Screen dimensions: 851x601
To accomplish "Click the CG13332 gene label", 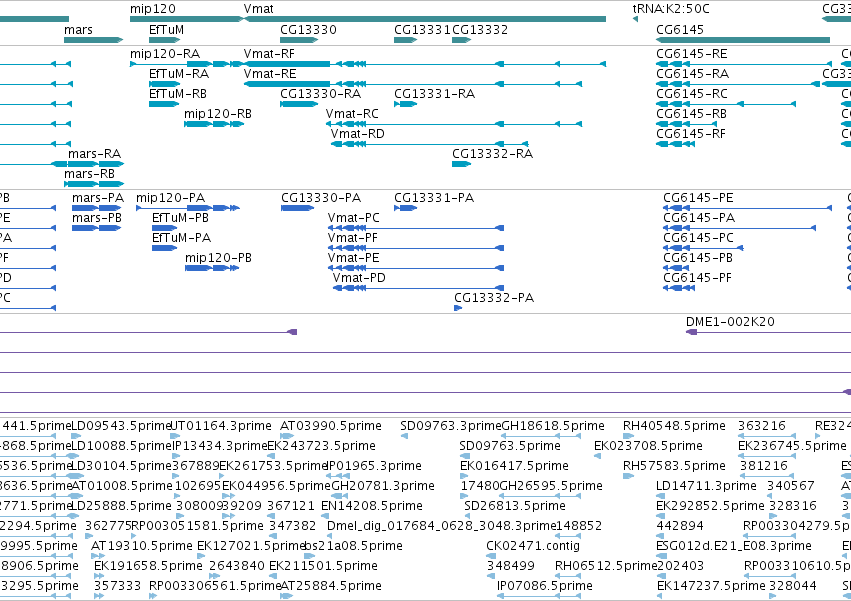I will coord(480,29).
